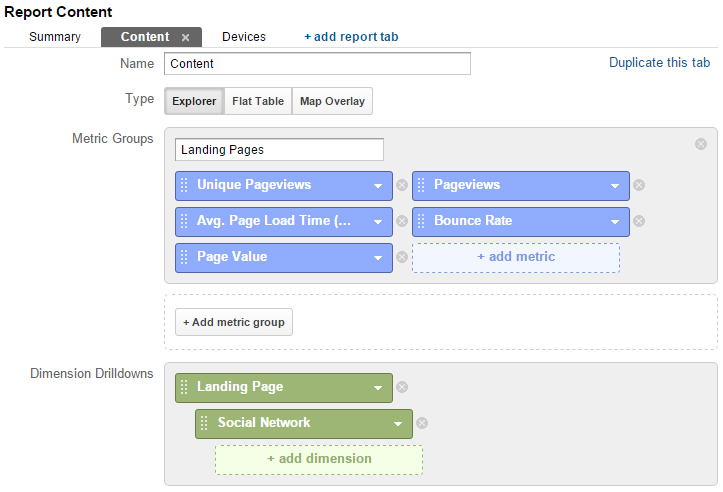Remove the Landing Page dimension
Image resolution: width=723 pixels, height=492 pixels.
pyautogui.click(x=402, y=387)
